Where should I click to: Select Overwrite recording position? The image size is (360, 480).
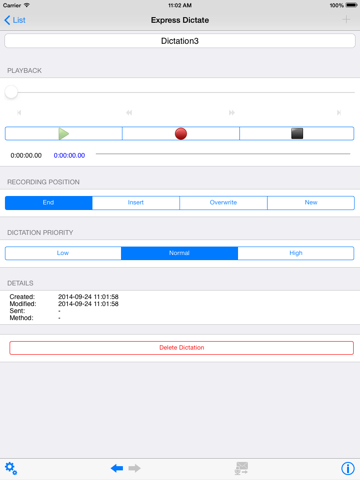click(223, 203)
